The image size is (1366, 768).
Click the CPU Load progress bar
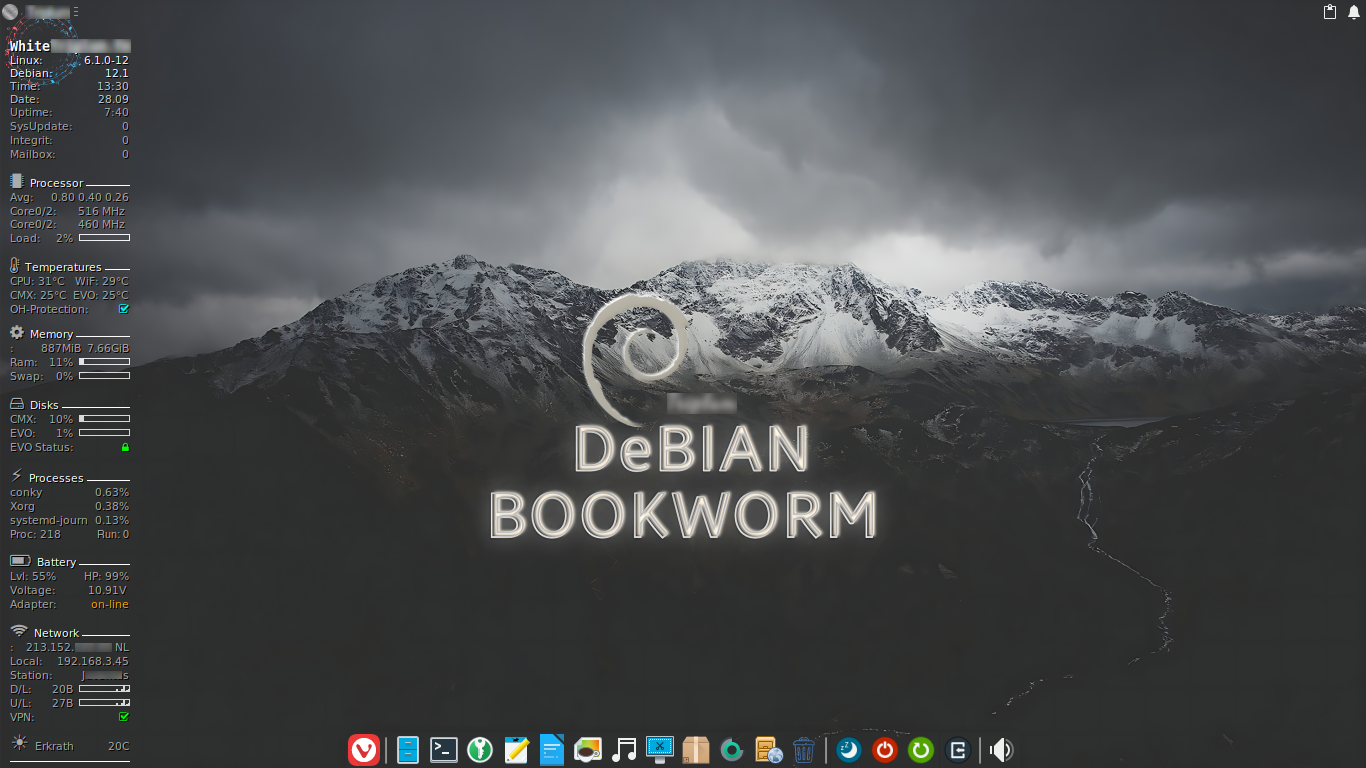click(104, 238)
